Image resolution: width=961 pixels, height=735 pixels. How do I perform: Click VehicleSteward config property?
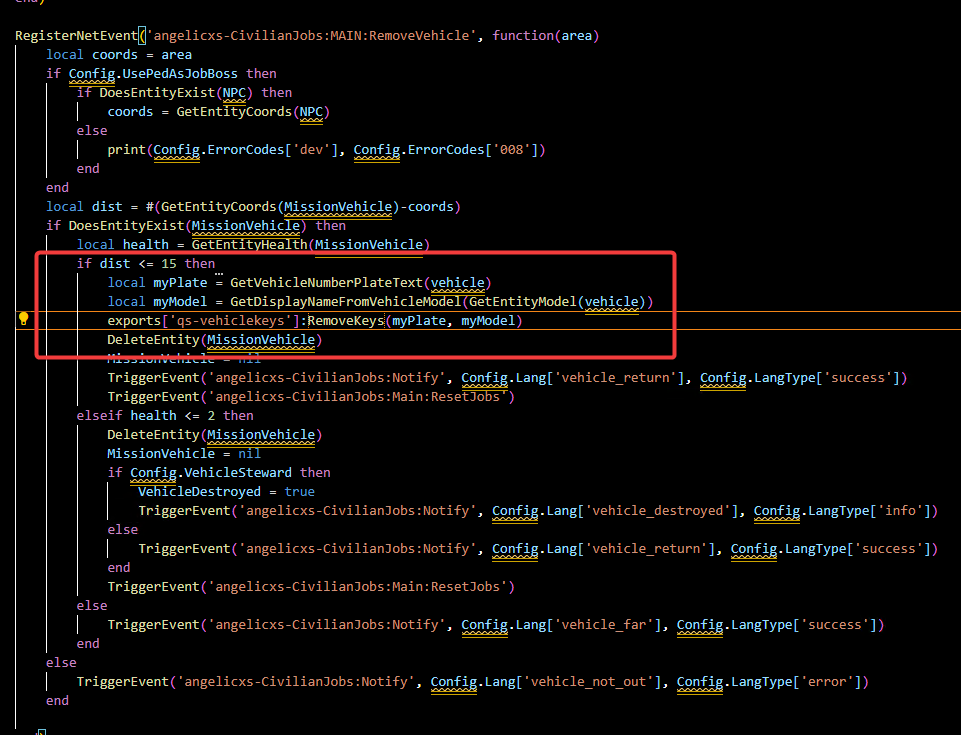coord(238,473)
